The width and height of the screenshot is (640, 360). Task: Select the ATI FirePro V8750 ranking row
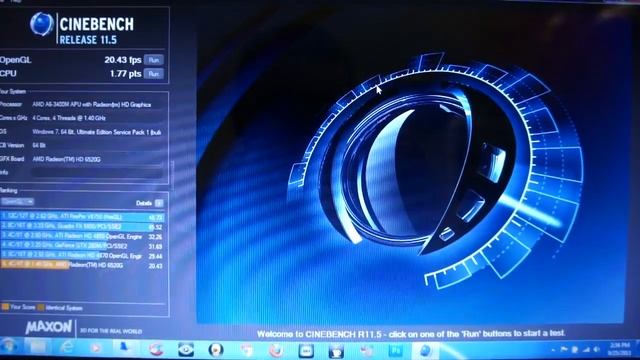click(82, 217)
